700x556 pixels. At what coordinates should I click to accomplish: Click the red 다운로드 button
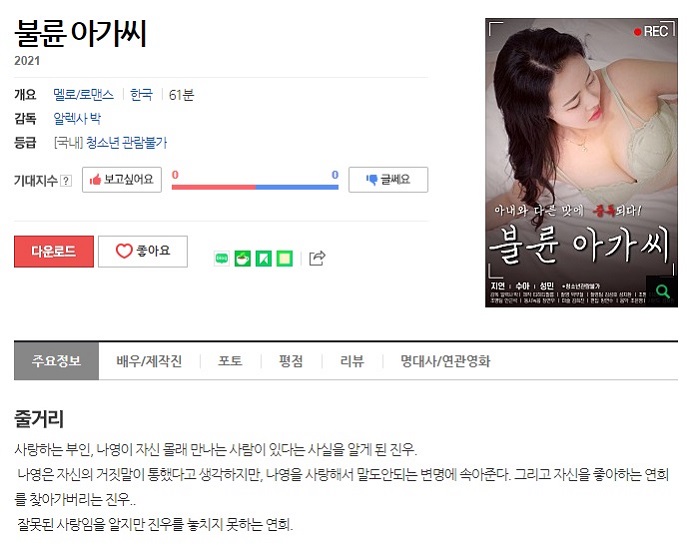pyautogui.click(x=54, y=251)
